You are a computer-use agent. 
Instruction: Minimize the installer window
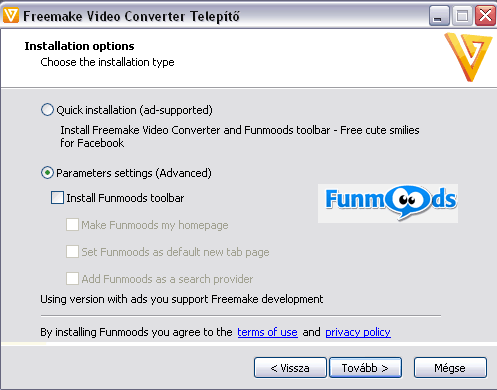(439, 15)
